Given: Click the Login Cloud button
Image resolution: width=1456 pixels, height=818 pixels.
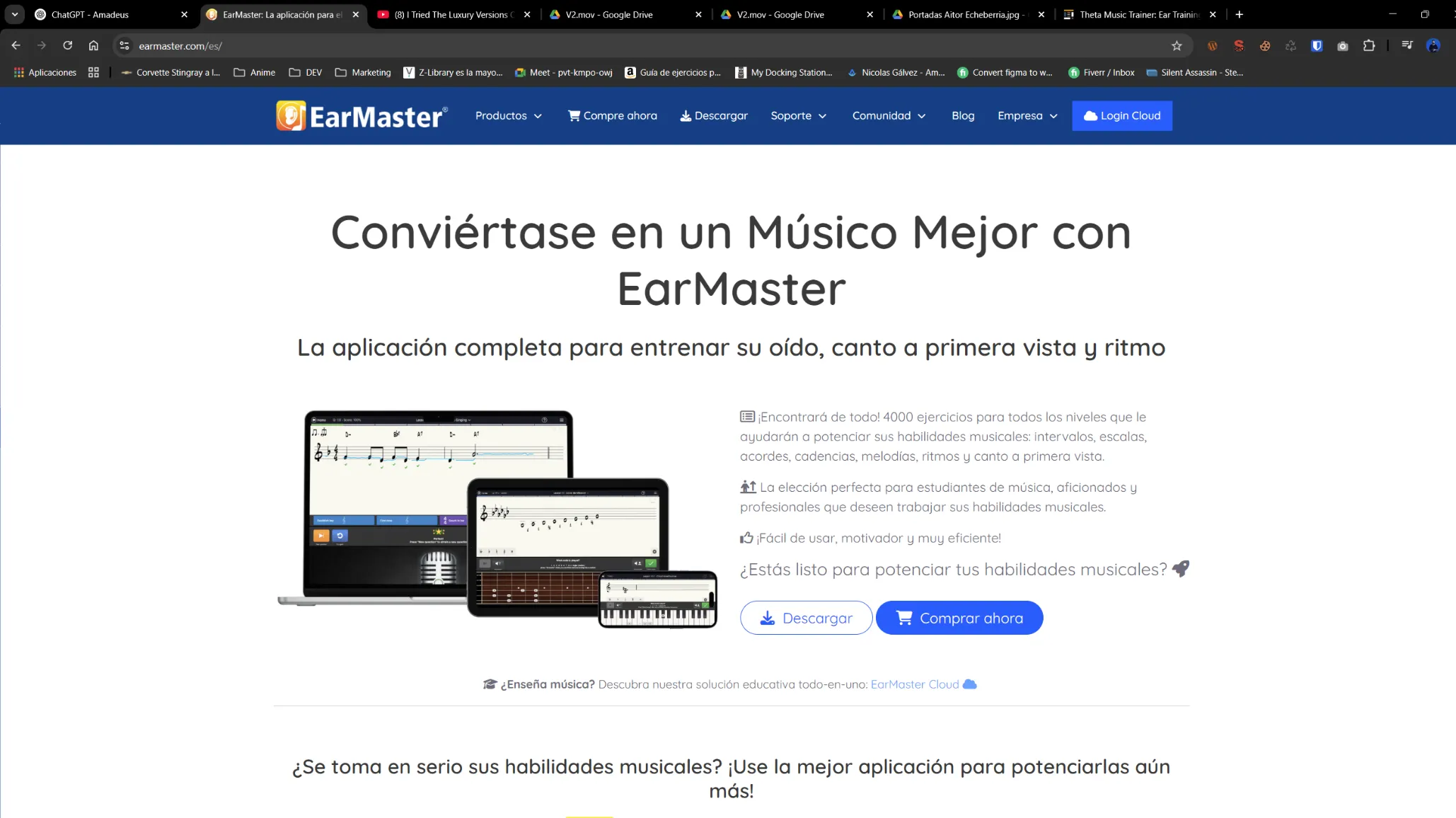Looking at the screenshot, I should 1121,115.
